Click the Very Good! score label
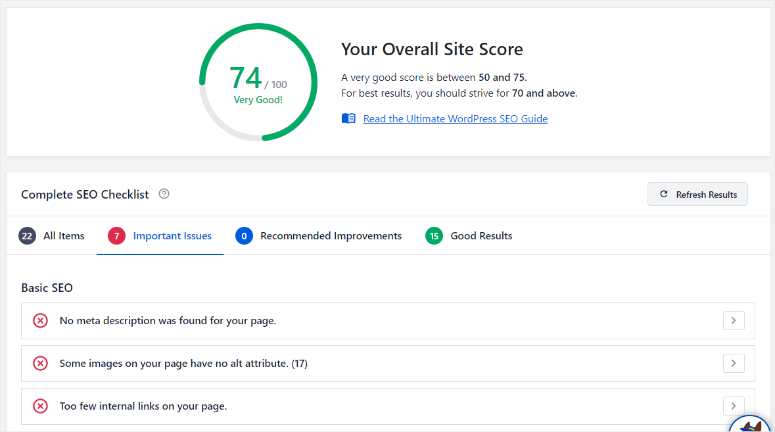This screenshot has height=432, width=775. coord(258,100)
